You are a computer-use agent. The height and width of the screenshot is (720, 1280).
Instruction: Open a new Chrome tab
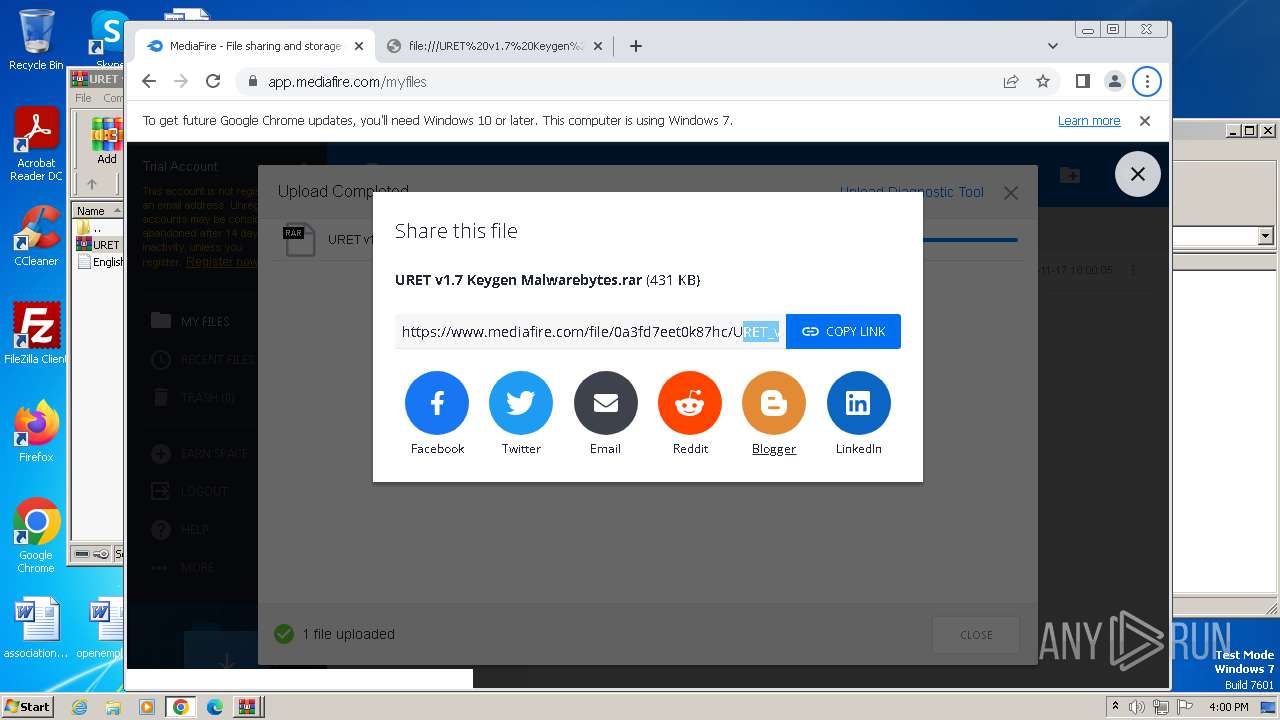(636, 46)
